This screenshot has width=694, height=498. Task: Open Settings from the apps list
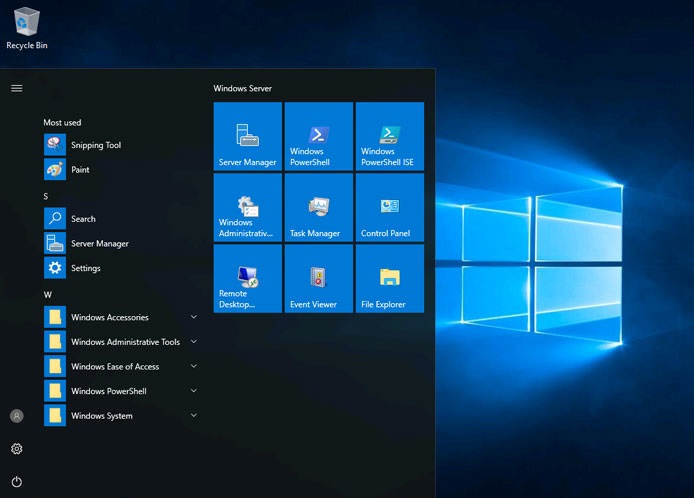pos(120,268)
